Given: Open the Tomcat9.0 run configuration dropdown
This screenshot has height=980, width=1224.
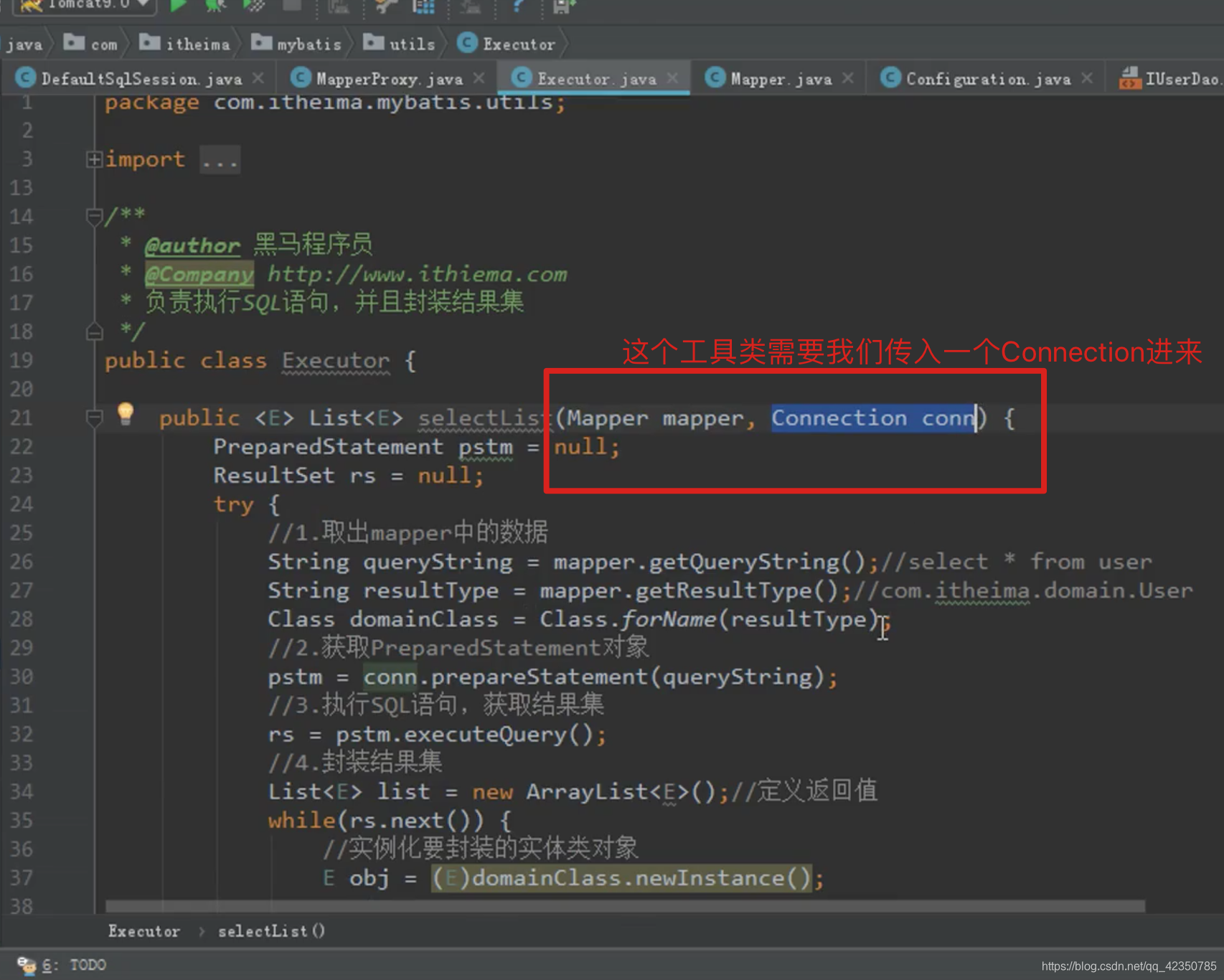Looking at the screenshot, I should tap(86, 4).
